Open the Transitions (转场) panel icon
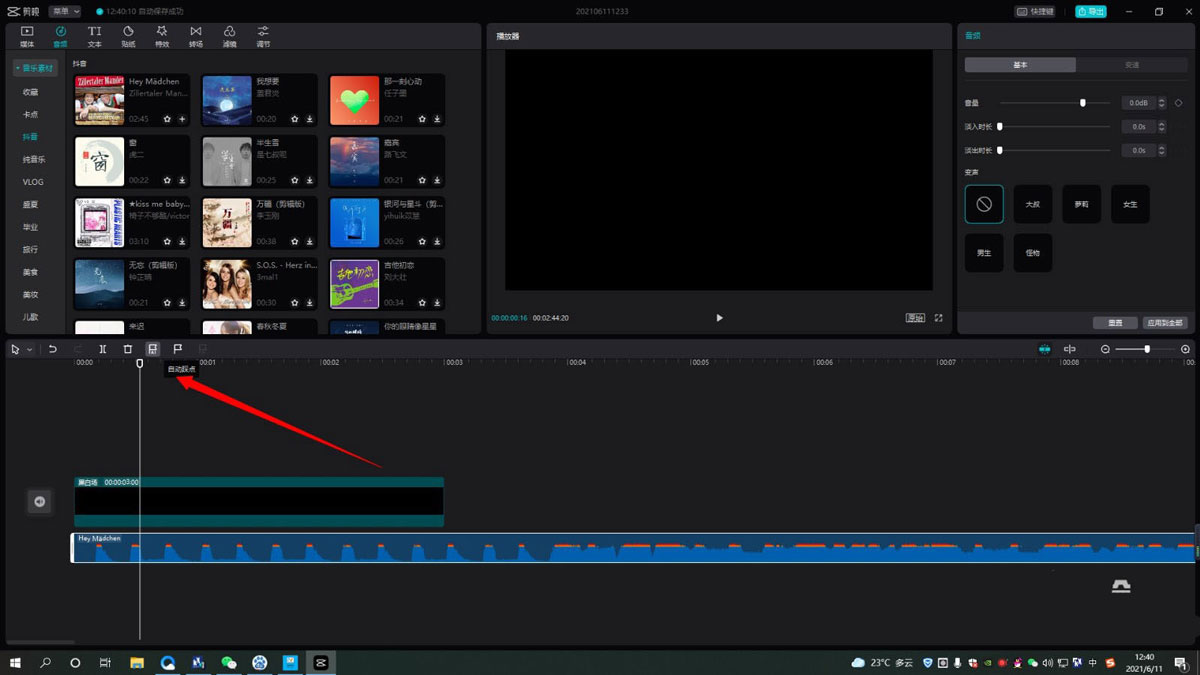 pos(195,37)
